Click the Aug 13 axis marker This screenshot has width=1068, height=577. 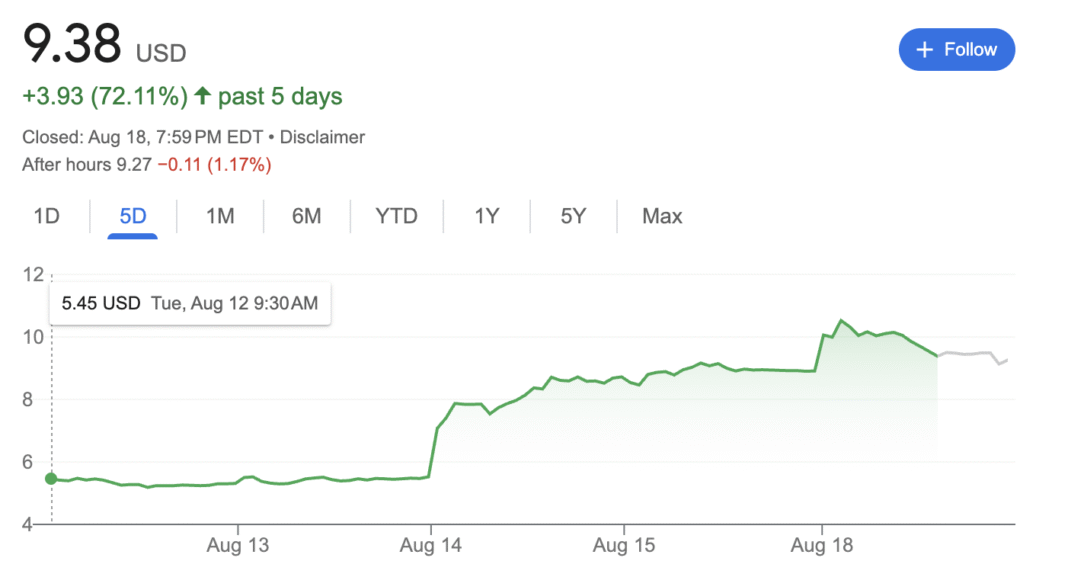click(x=238, y=545)
